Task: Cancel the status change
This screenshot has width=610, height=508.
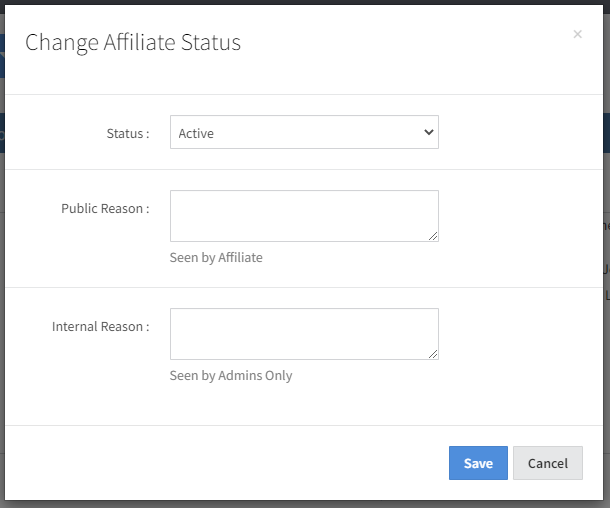Action: tap(547, 463)
